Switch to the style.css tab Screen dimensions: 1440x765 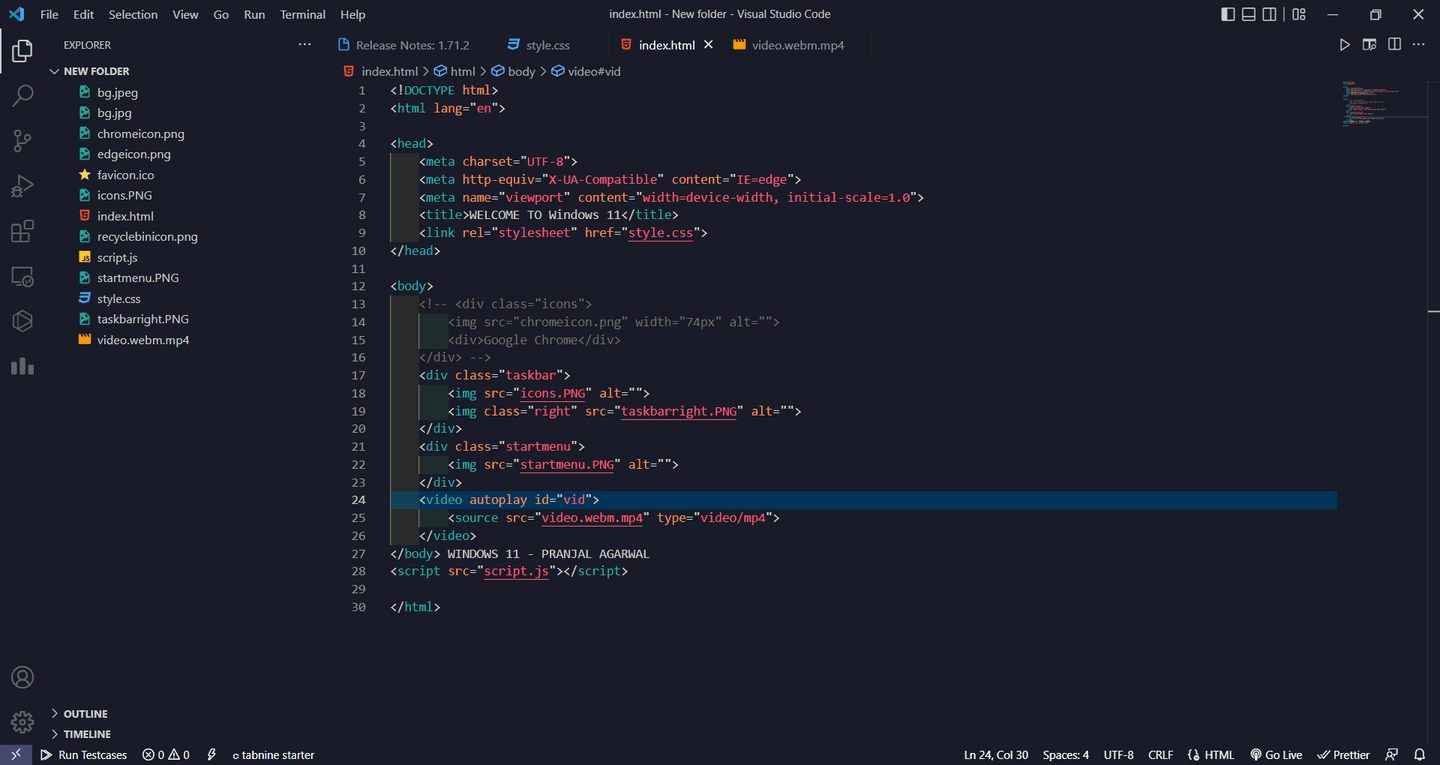pos(548,45)
